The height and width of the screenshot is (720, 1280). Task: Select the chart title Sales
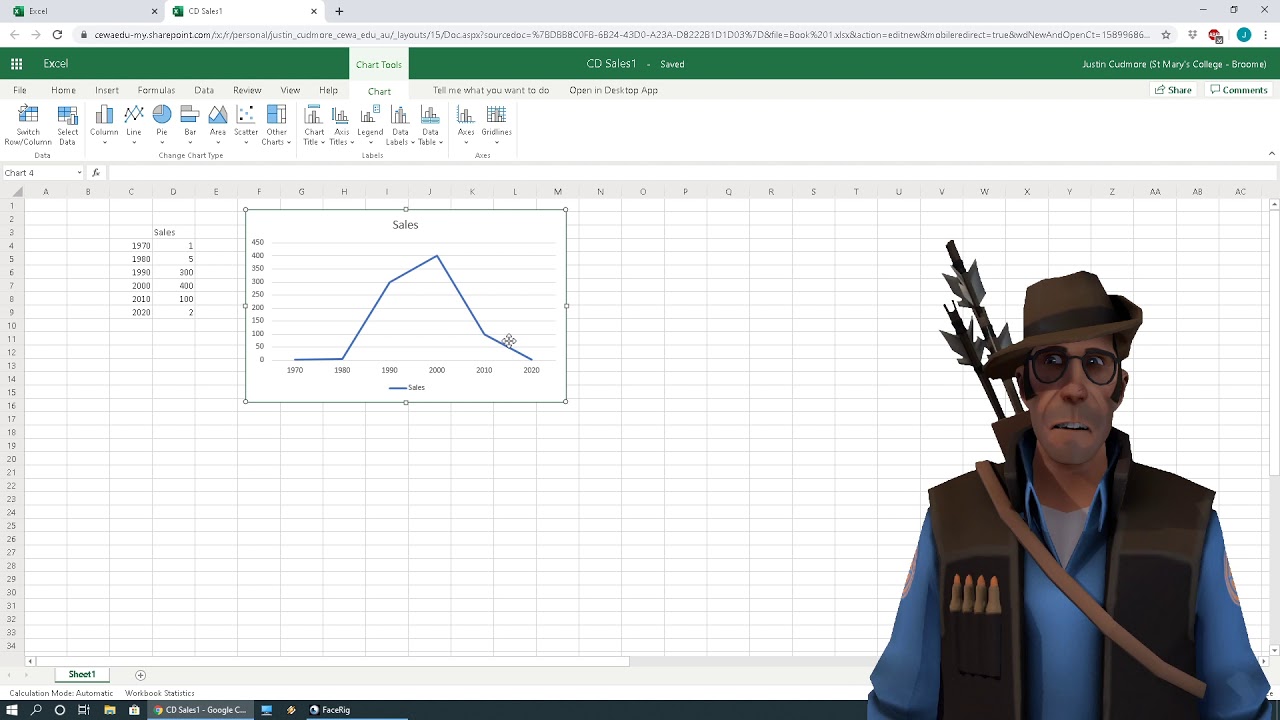tap(405, 225)
